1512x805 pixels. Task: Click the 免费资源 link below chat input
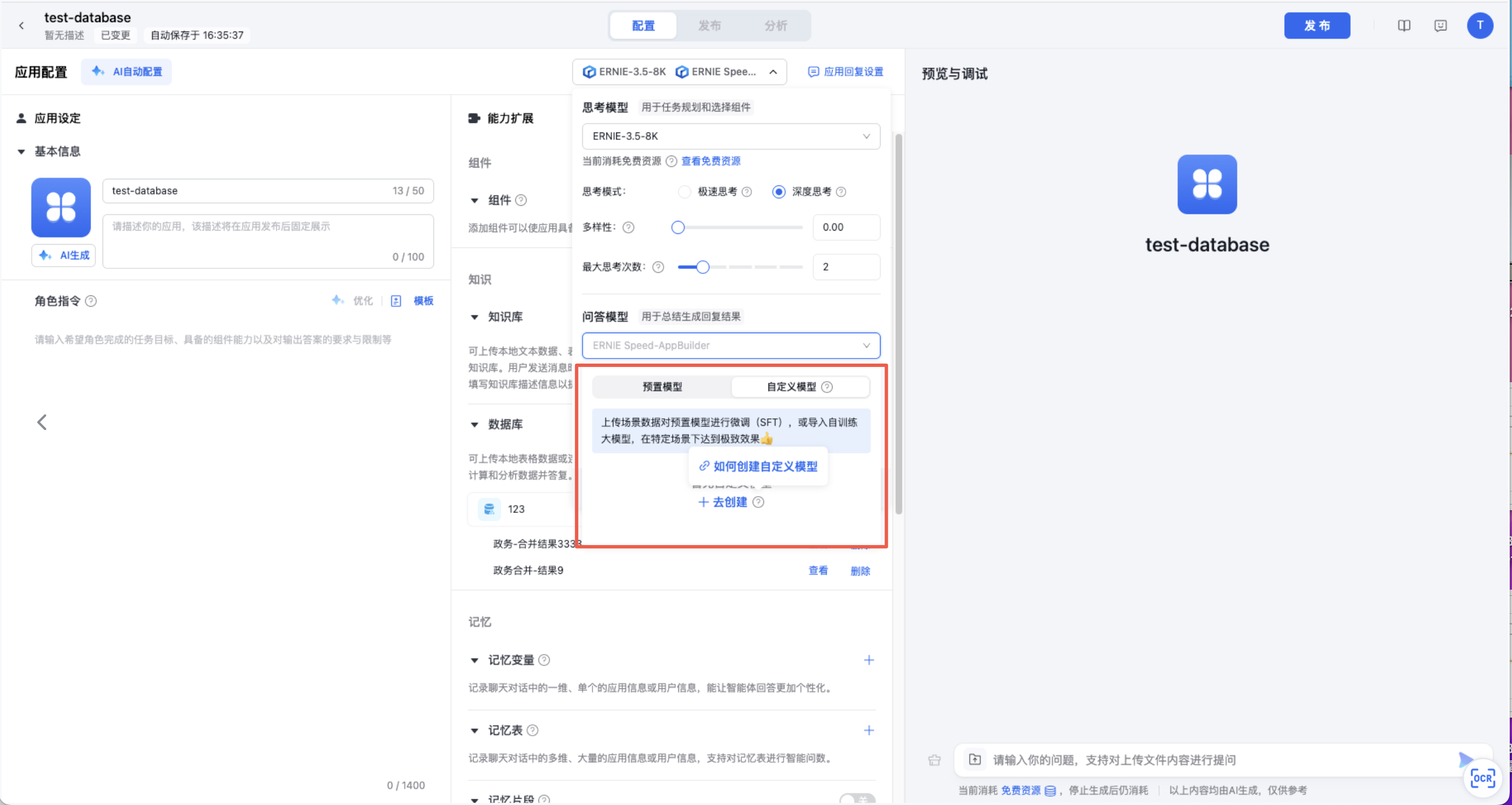pos(1021,790)
